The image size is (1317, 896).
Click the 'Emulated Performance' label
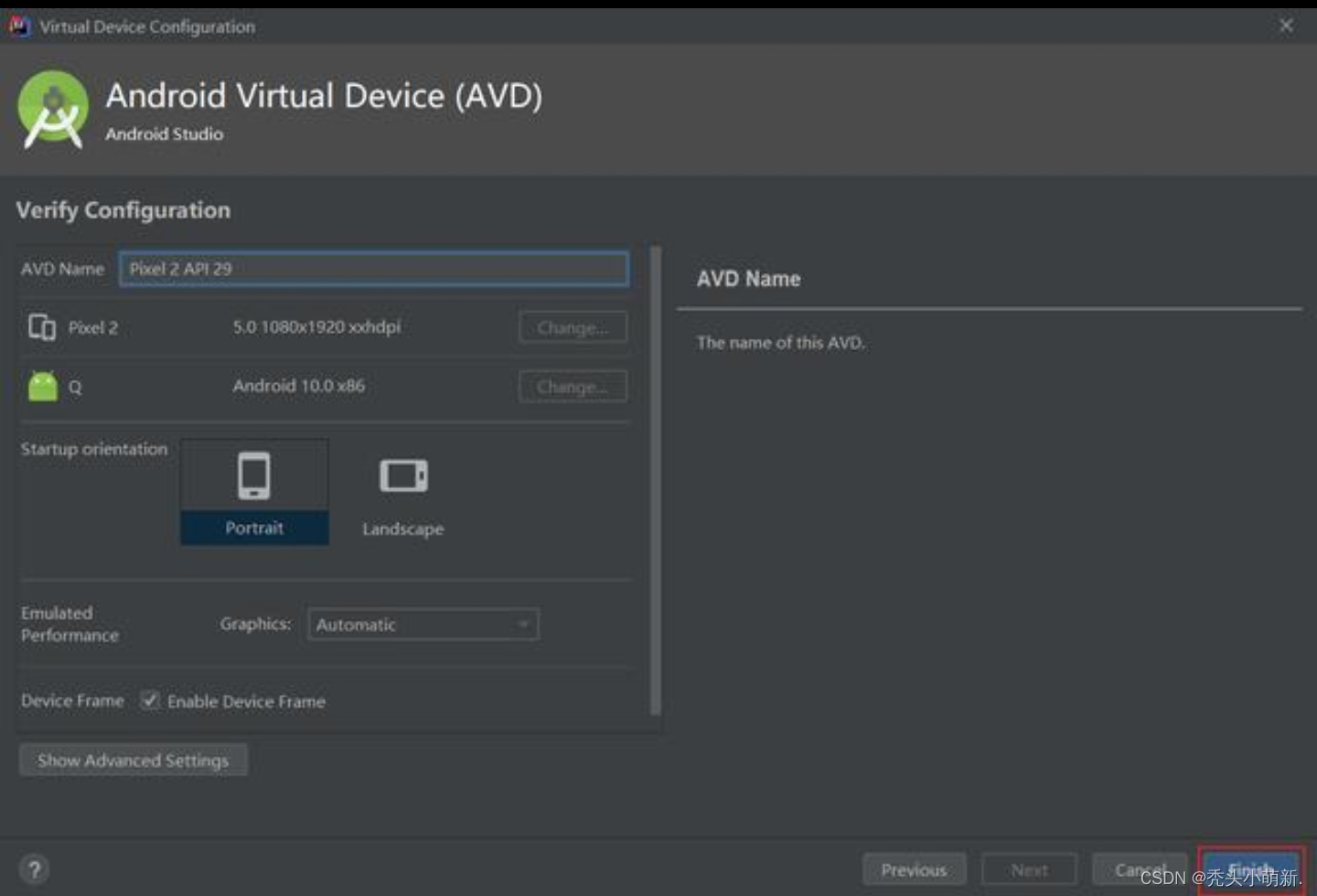pyautogui.click(x=70, y=624)
